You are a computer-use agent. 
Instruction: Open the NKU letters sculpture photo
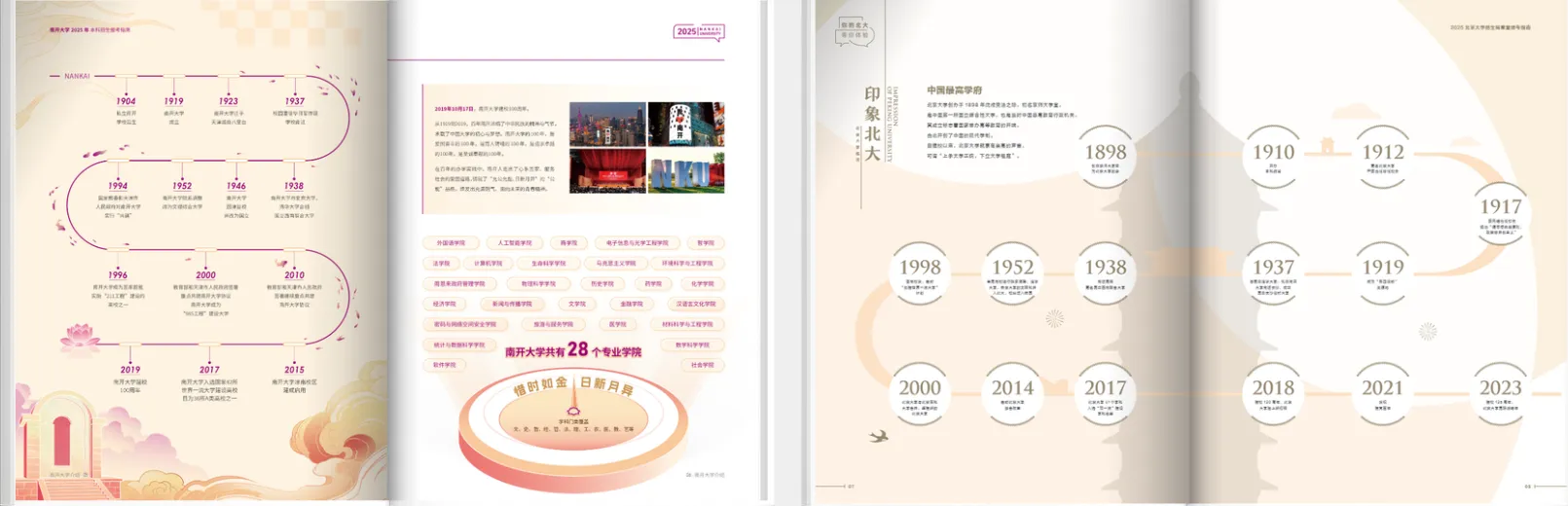[x=686, y=170]
